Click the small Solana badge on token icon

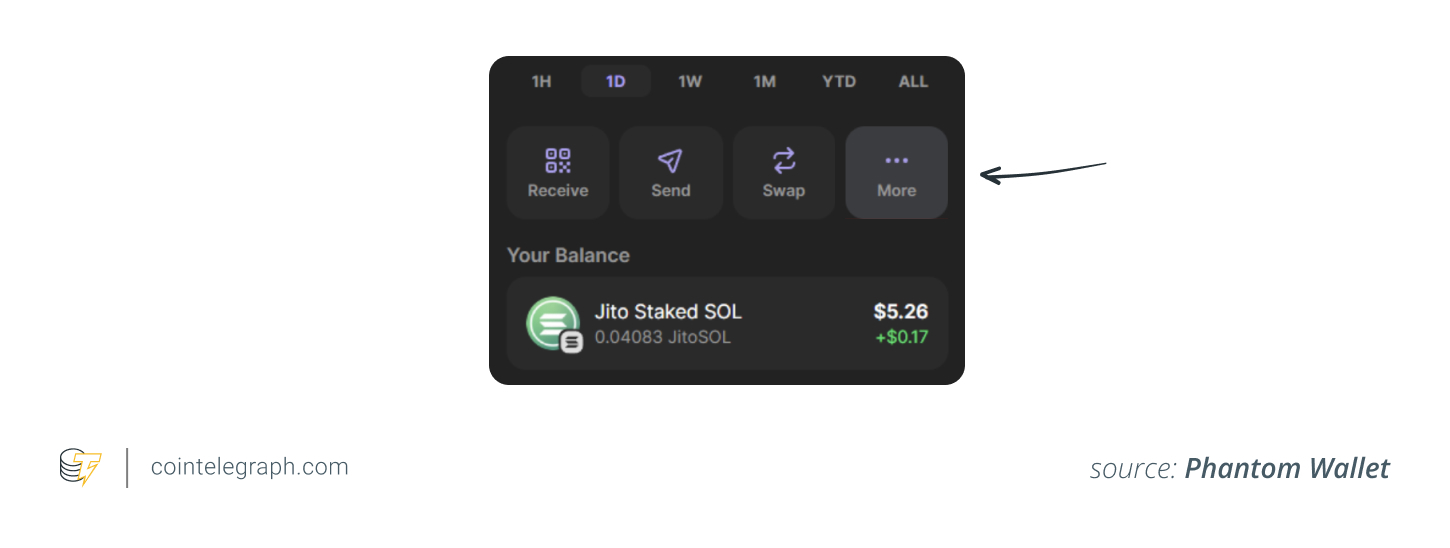click(571, 342)
